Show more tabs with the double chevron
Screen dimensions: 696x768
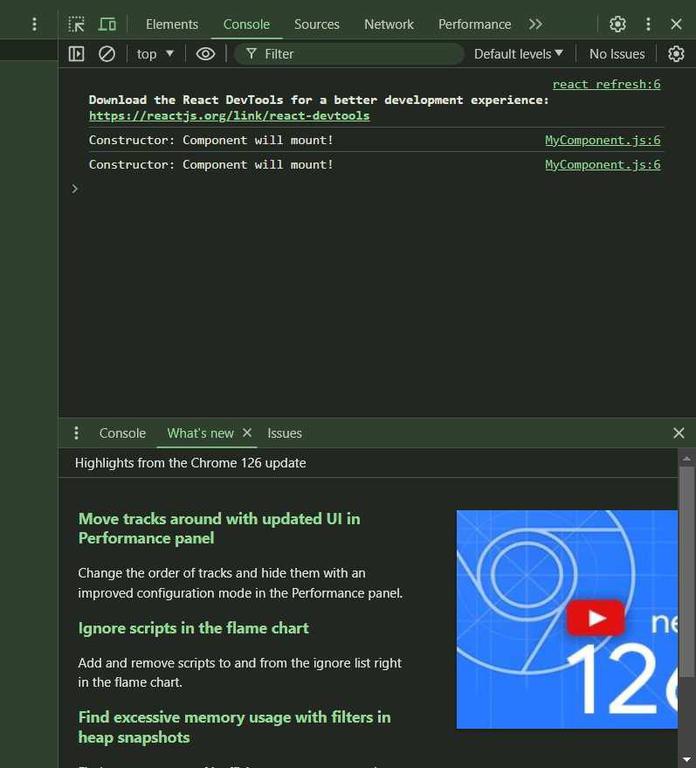[535, 24]
